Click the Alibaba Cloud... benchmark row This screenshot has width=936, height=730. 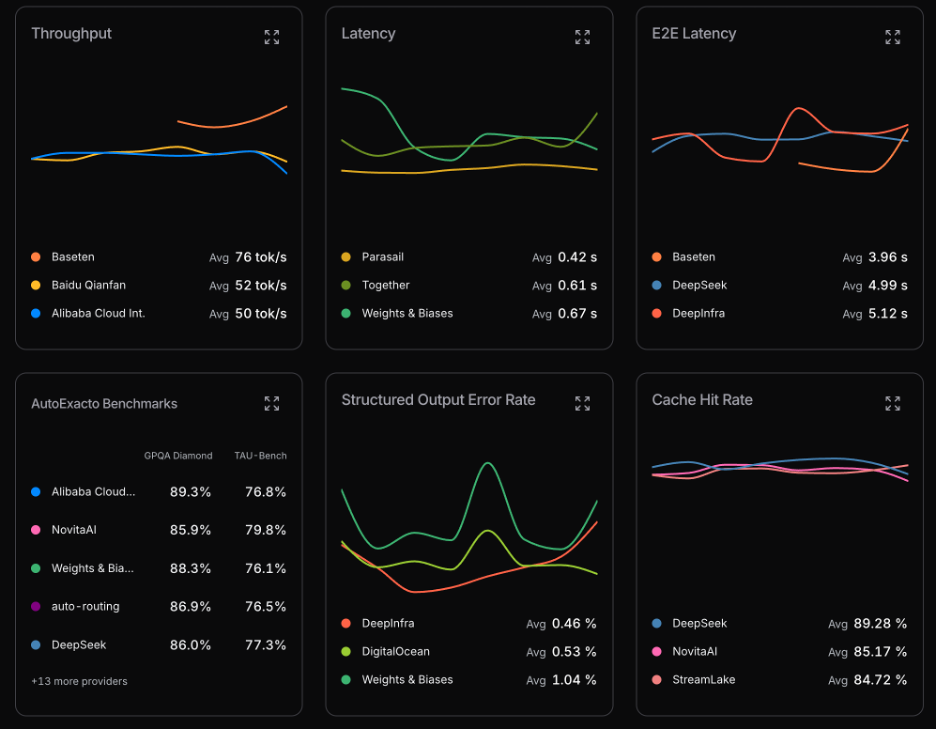click(159, 492)
